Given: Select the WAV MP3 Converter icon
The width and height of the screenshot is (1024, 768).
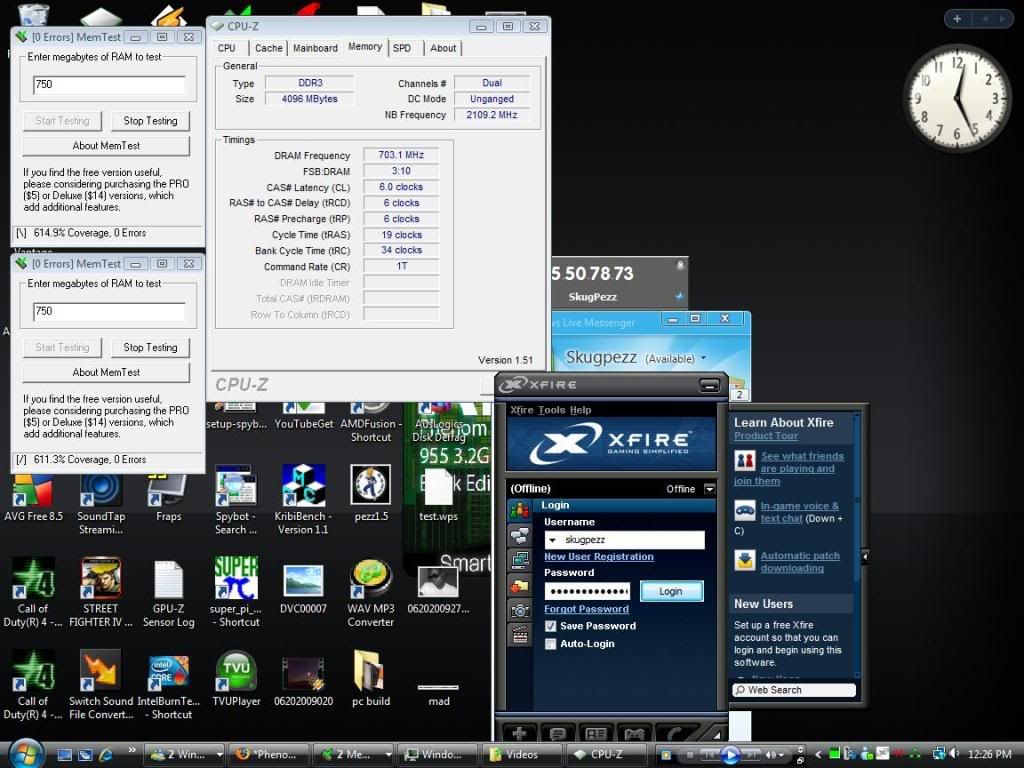Looking at the screenshot, I should (370, 593).
